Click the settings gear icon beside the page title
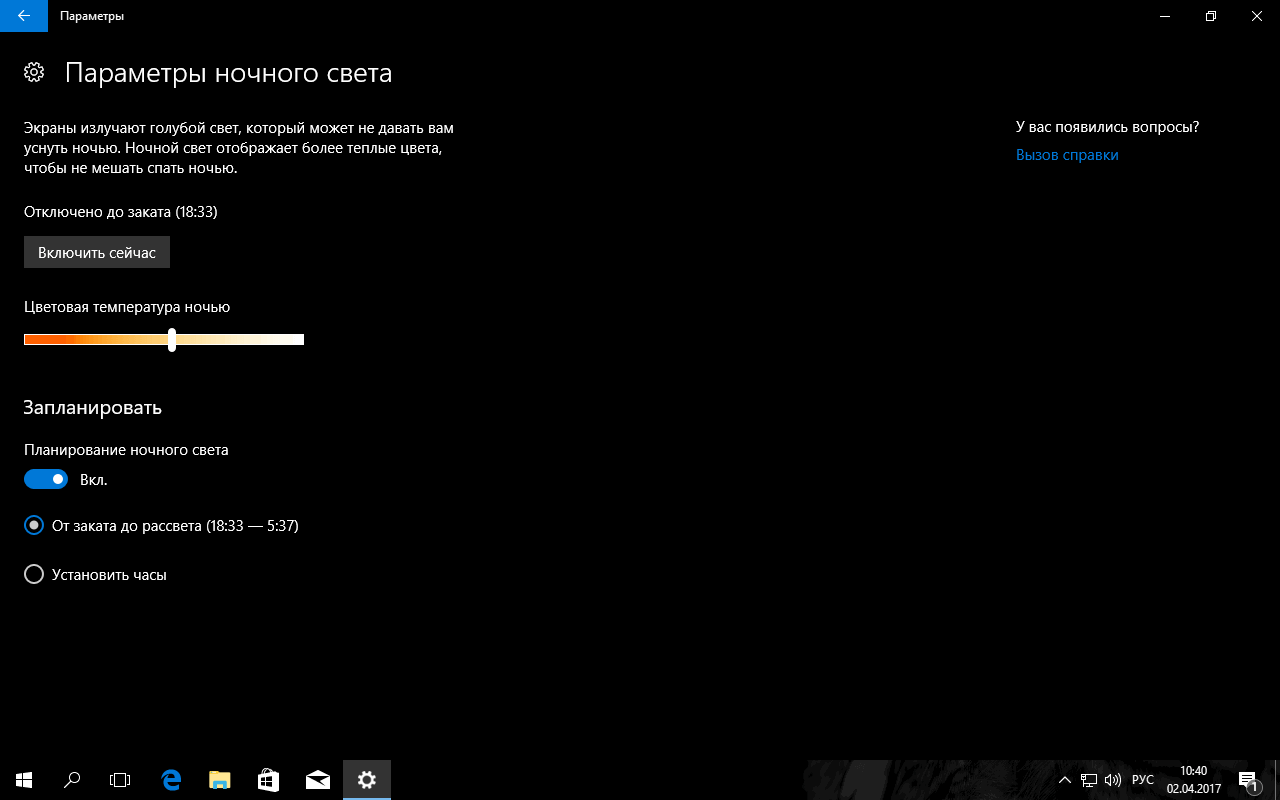The height and width of the screenshot is (800, 1280). [x=34, y=72]
